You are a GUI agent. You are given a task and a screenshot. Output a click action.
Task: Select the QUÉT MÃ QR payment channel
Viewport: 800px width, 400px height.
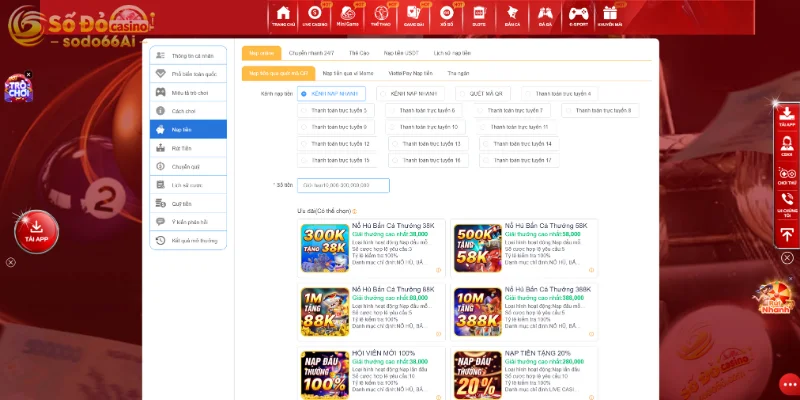coord(482,93)
